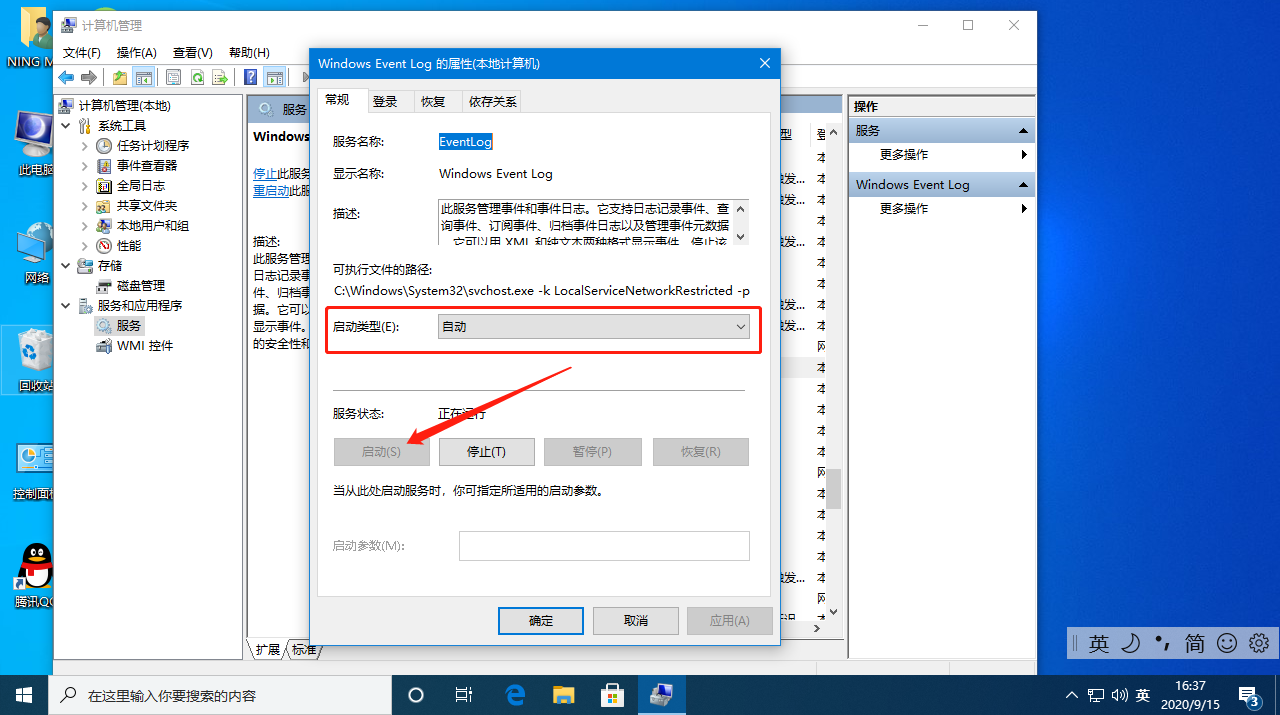Select WMI 控件 tree node

145,346
